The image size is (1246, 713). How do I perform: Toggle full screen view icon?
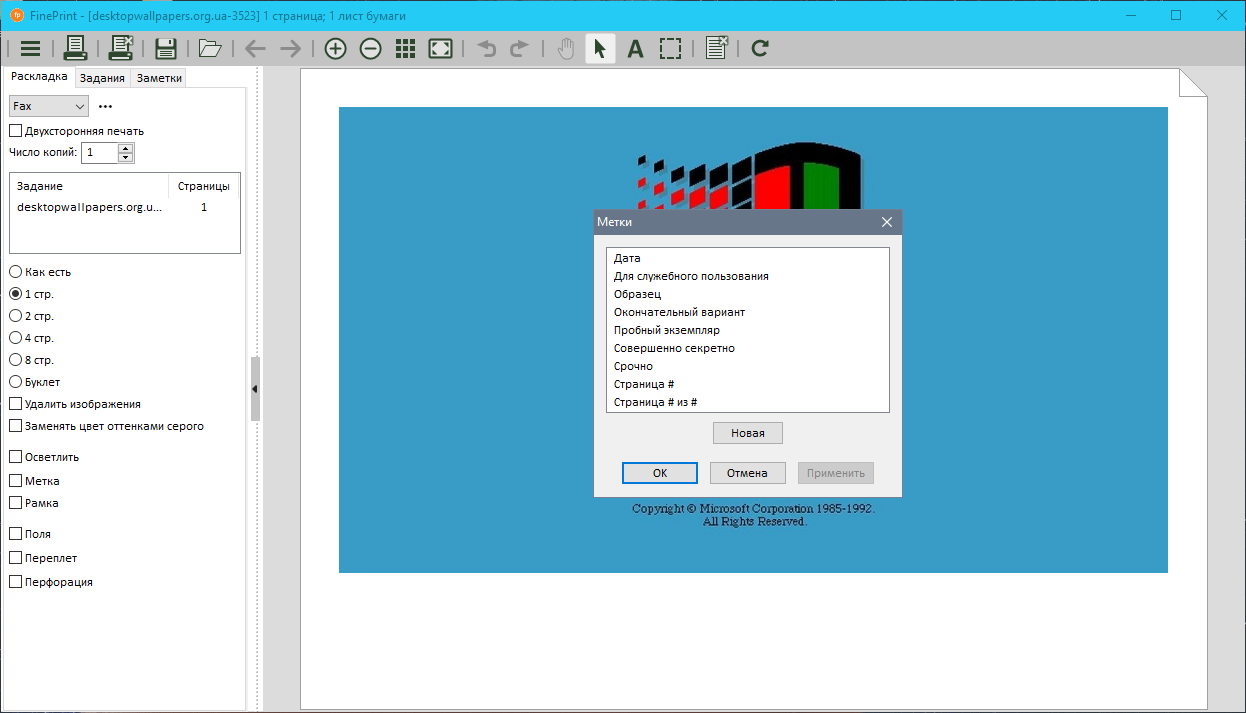(x=440, y=48)
